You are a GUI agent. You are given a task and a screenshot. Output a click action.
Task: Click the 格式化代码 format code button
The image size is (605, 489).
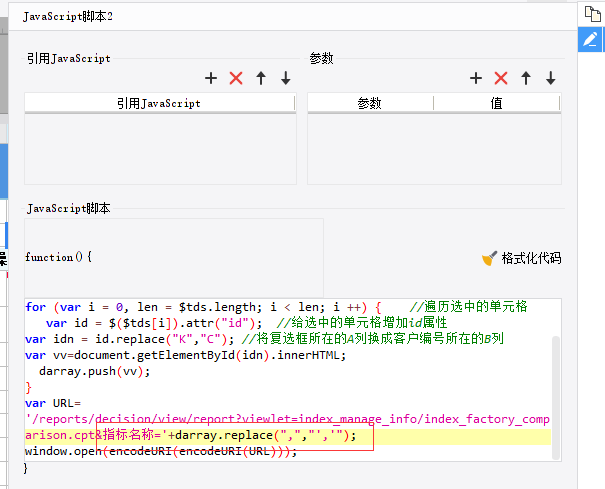pos(521,258)
